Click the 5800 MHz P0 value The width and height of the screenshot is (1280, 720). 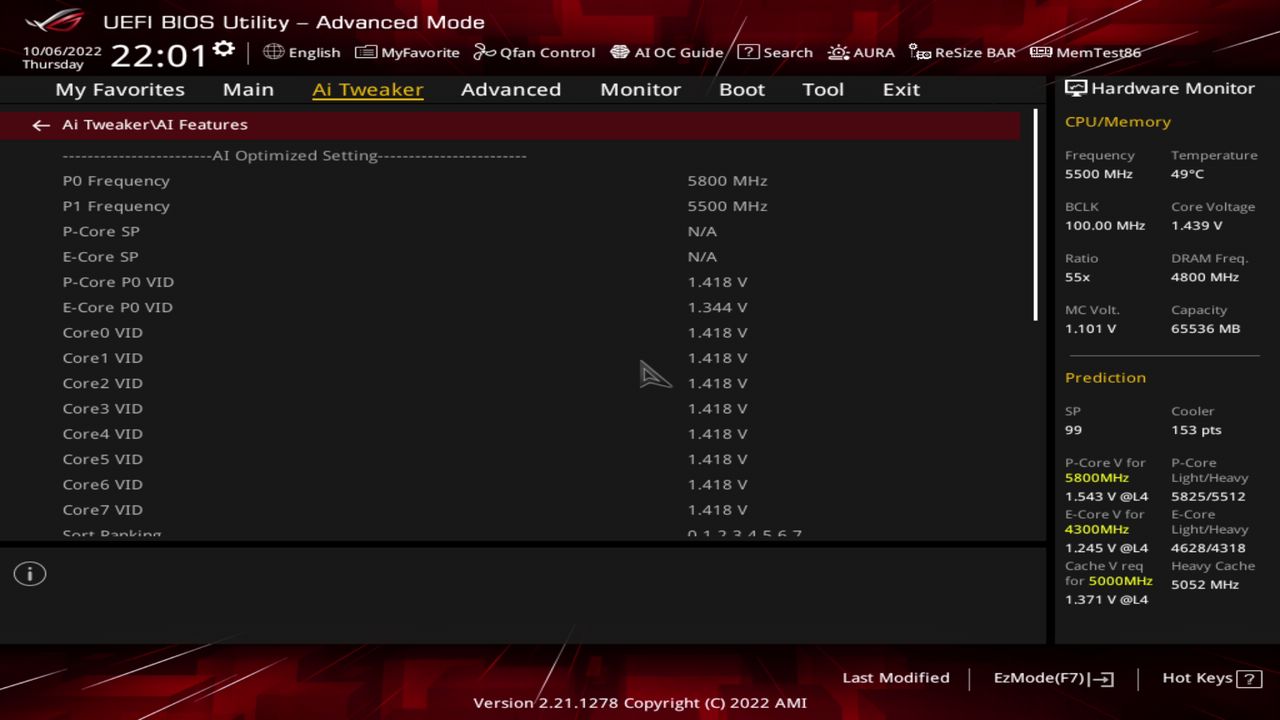[x=727, y=181]
